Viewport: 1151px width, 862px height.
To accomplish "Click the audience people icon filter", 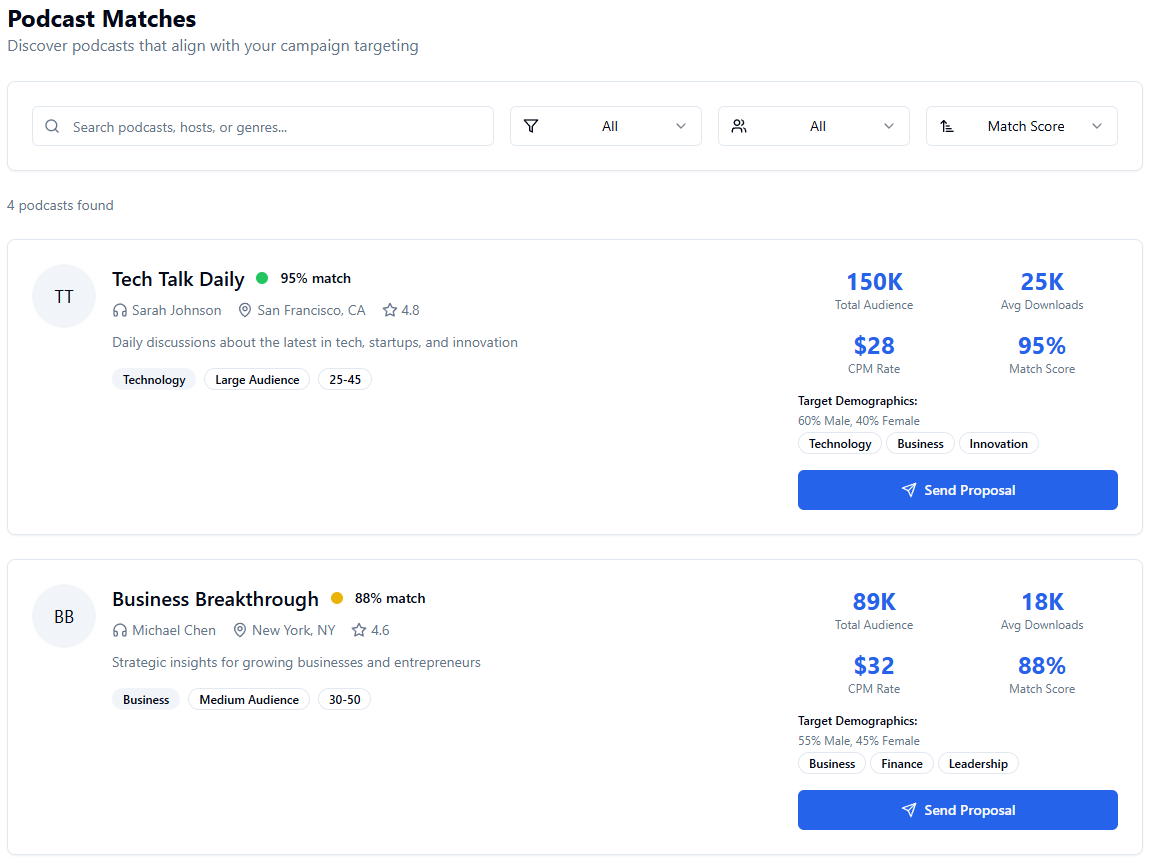I will click(x=740, y=126).
